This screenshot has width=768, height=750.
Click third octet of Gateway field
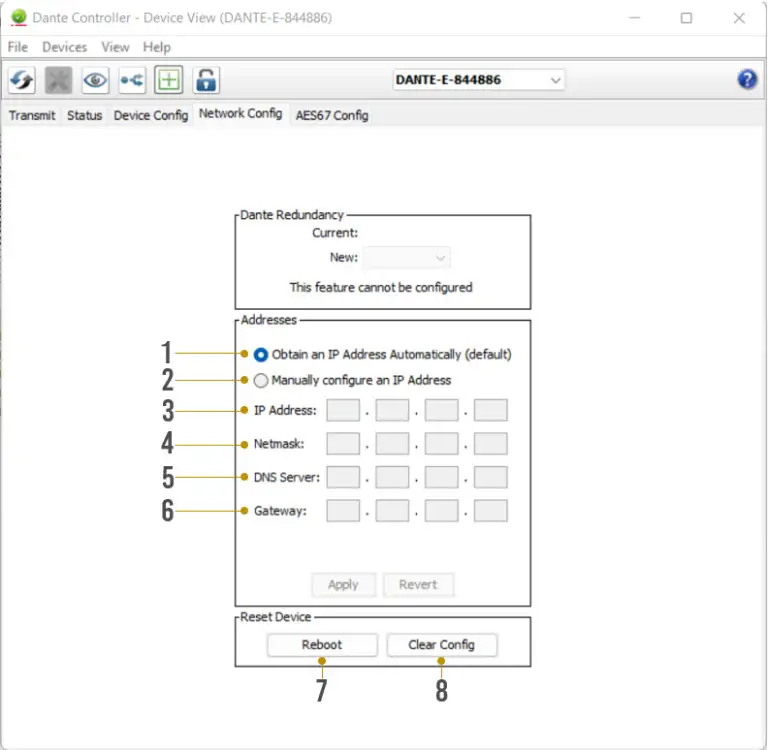(441, 511)
